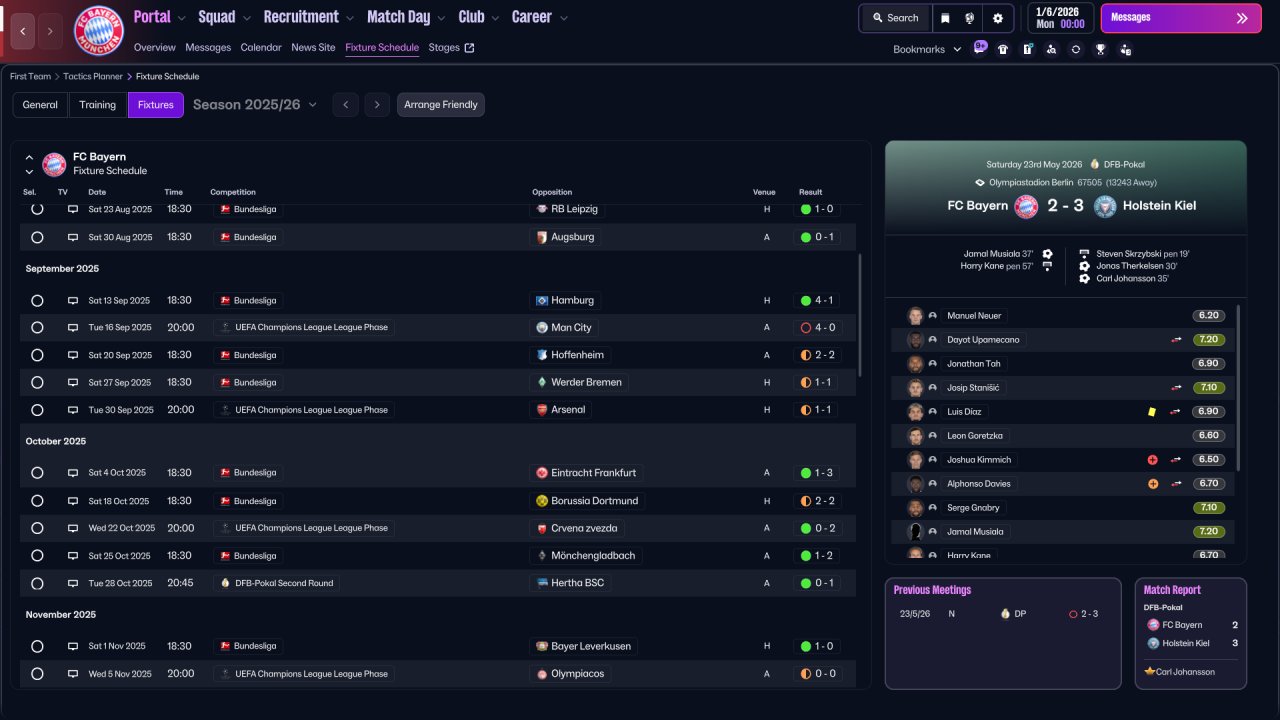Go to next season with right arrow
This screenshot has width=1280, height=720.
click(377, 105)
